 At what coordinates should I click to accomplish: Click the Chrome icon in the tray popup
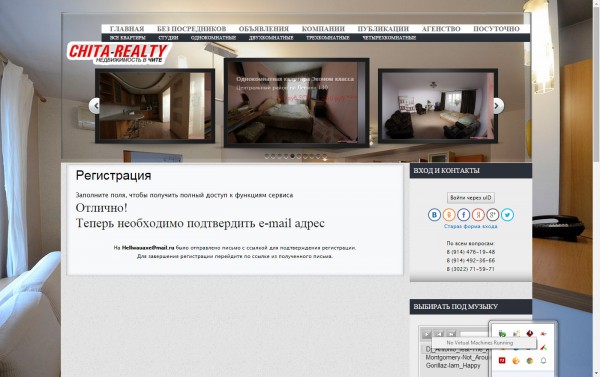[x=530, y=361]
